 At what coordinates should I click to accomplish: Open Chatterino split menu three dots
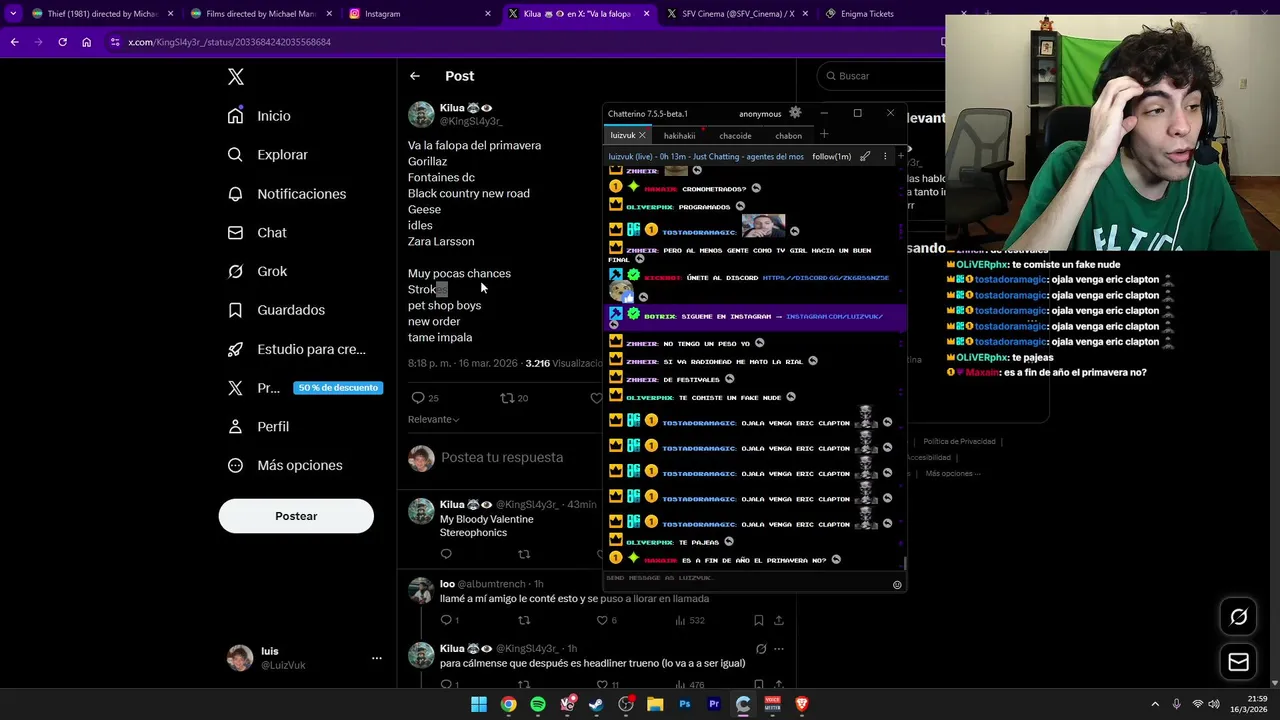pyautogui.click(x=885, y=156)
